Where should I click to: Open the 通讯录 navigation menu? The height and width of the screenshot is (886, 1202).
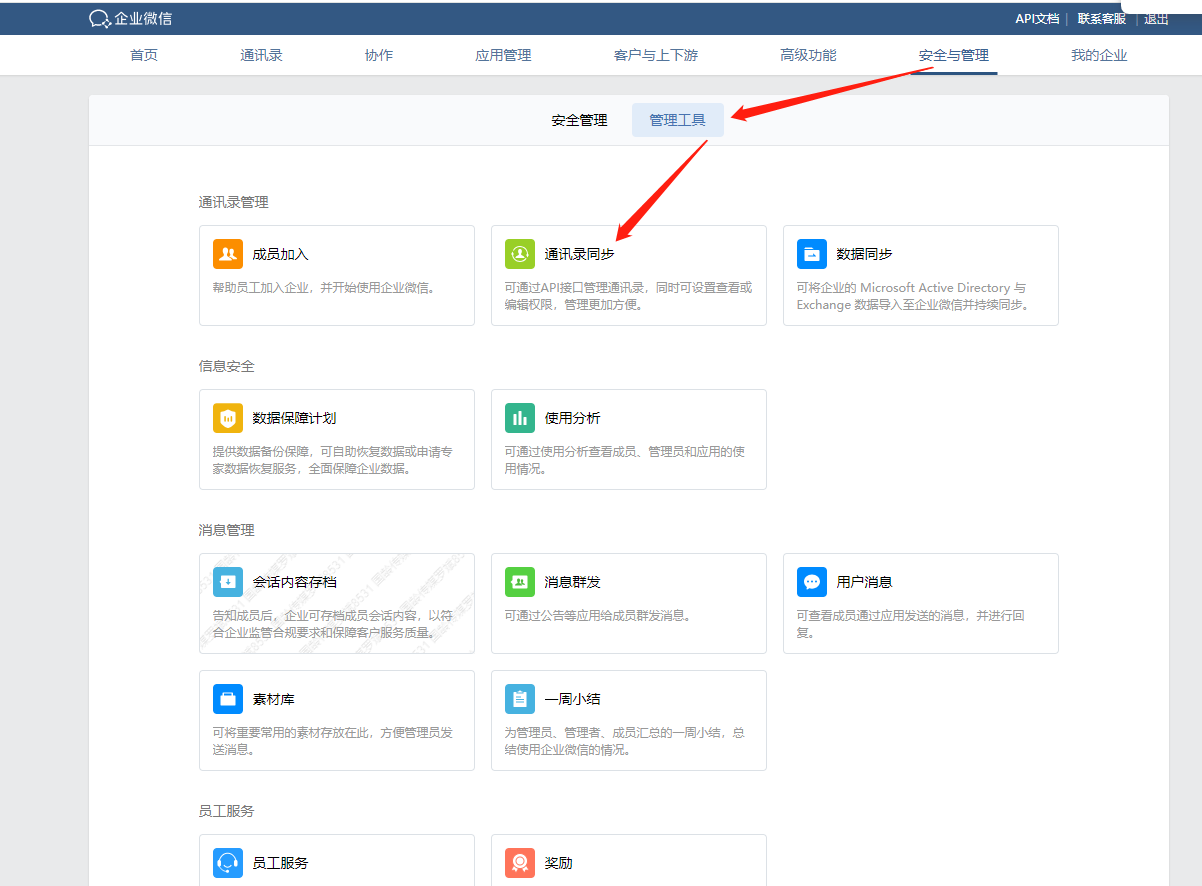[x=261, y=55]
